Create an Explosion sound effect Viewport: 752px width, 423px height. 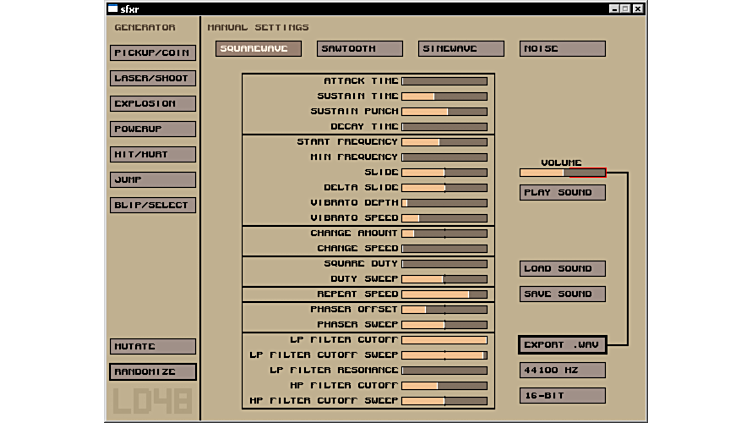click(x=153, y=103)
